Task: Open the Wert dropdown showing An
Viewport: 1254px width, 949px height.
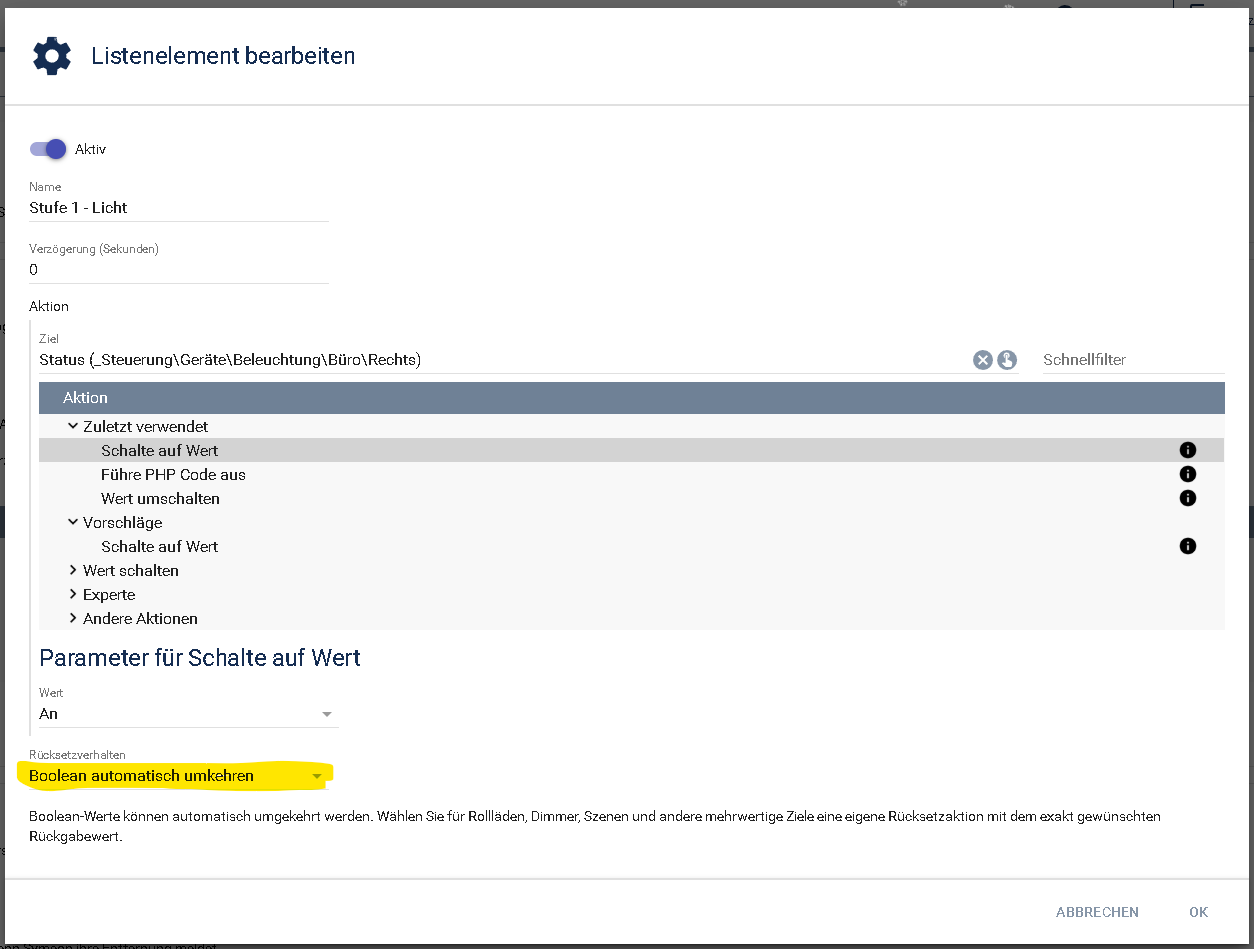Action: point(188,714)
